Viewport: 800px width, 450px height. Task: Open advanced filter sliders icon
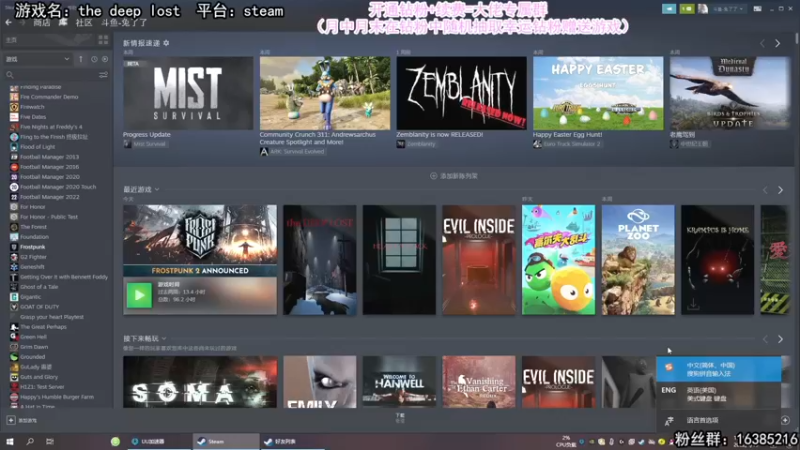point(103,75)
